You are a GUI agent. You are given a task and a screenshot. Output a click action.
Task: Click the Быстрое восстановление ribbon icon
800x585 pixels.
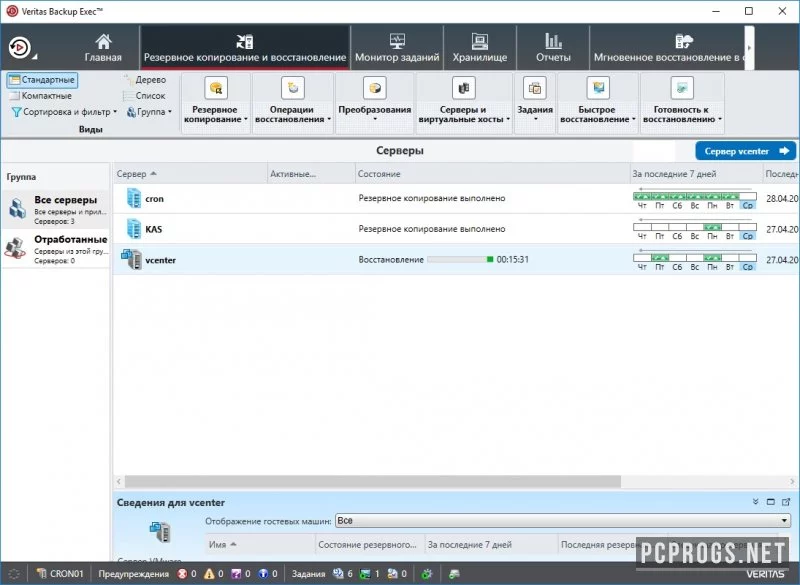click(598, 88)
